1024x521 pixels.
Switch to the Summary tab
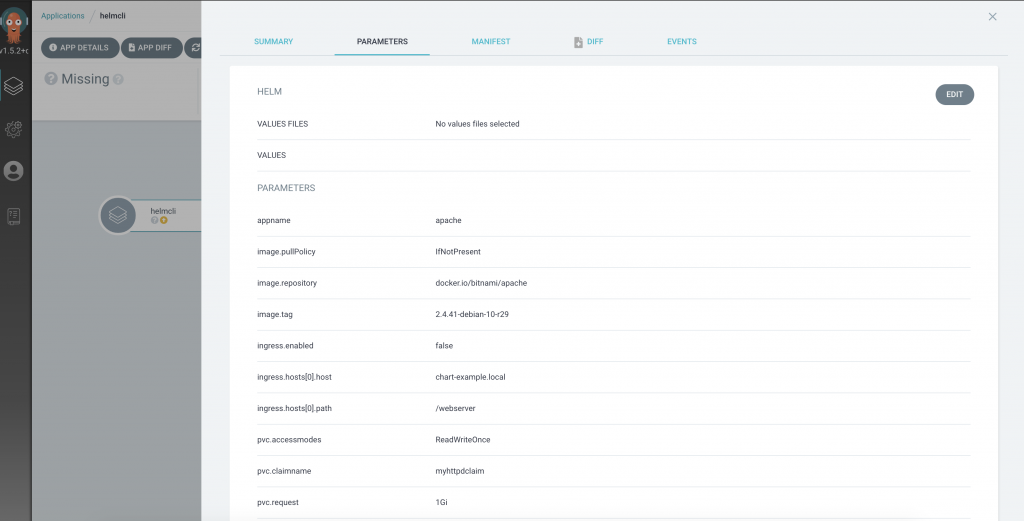click(274, 41)
